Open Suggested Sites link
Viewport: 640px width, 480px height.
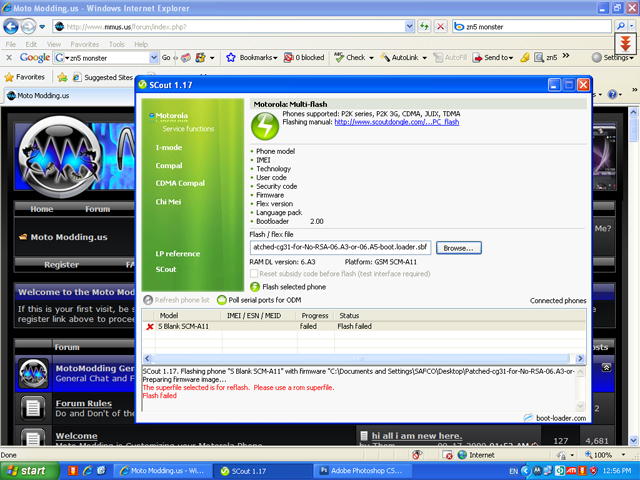click(x=103, y=77)
